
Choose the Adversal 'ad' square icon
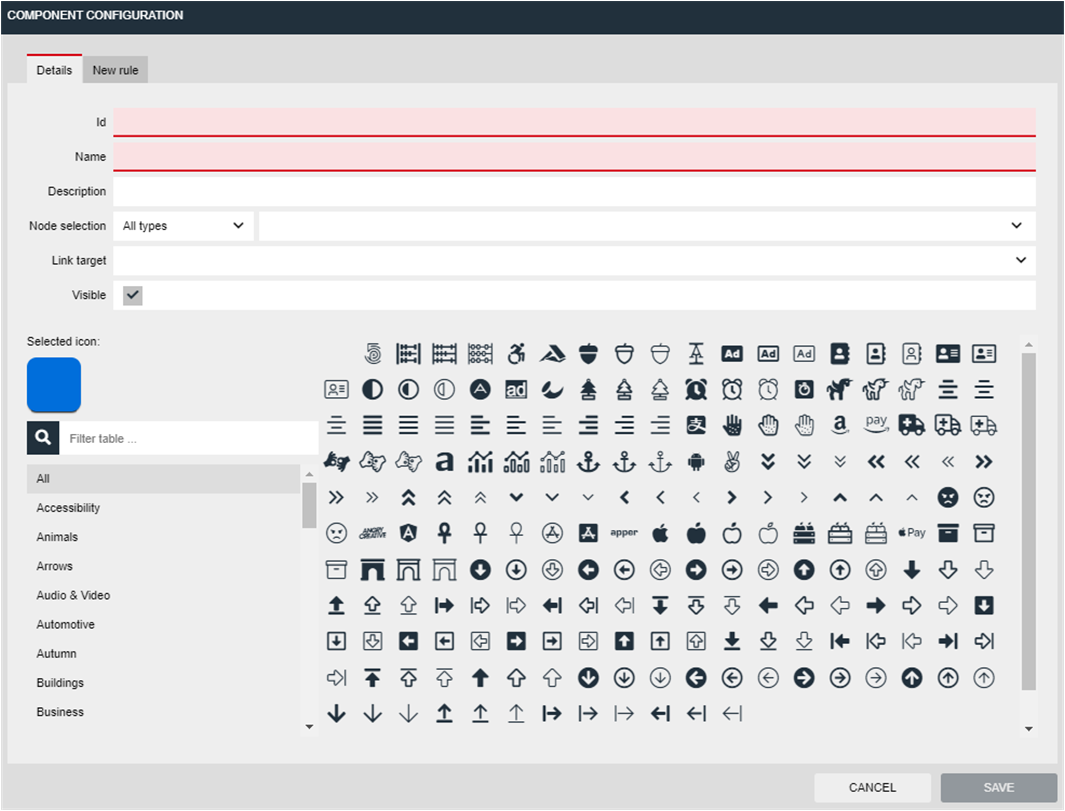[x=516, y=390]
